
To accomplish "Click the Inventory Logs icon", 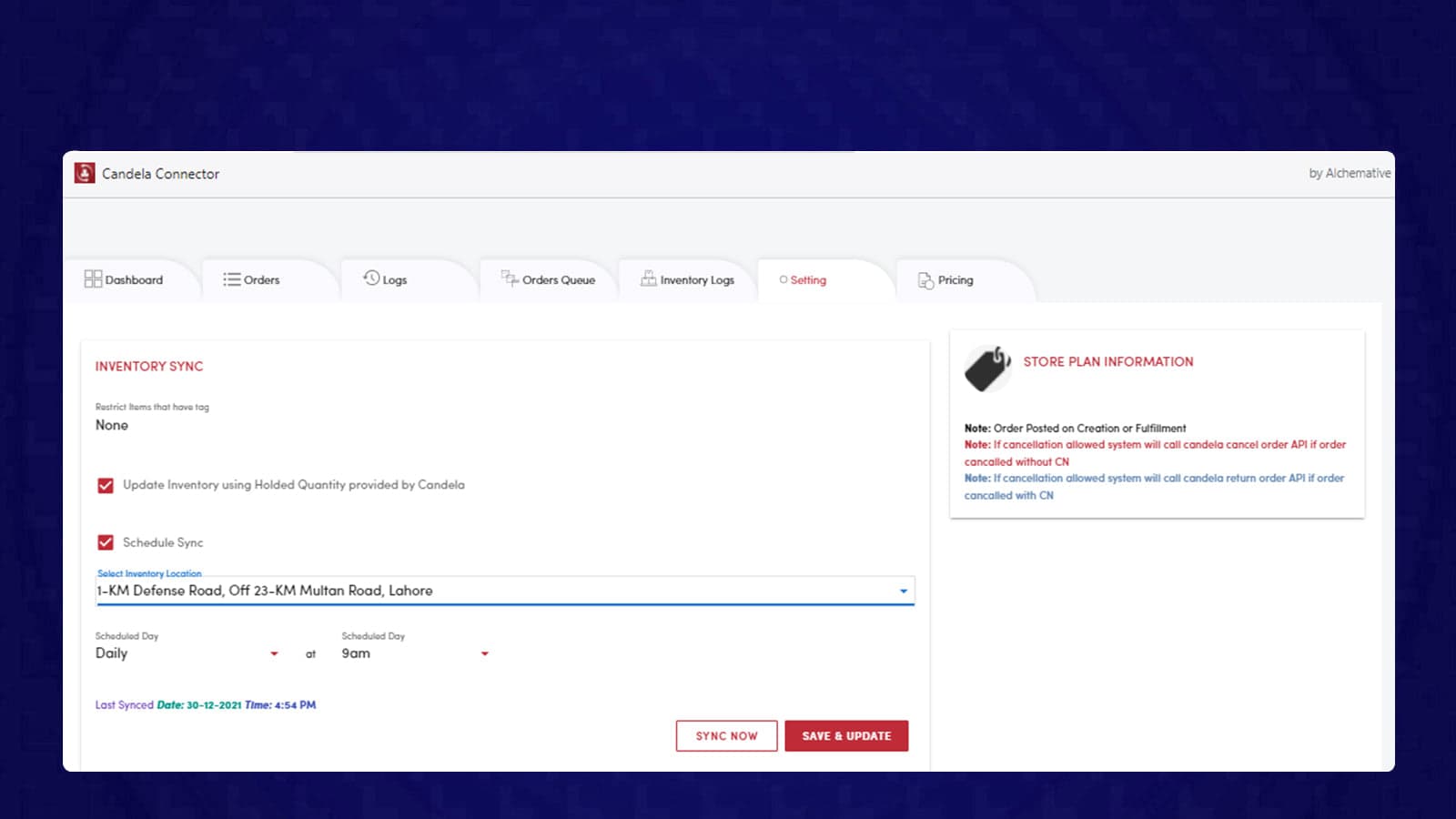I will 648,278.
